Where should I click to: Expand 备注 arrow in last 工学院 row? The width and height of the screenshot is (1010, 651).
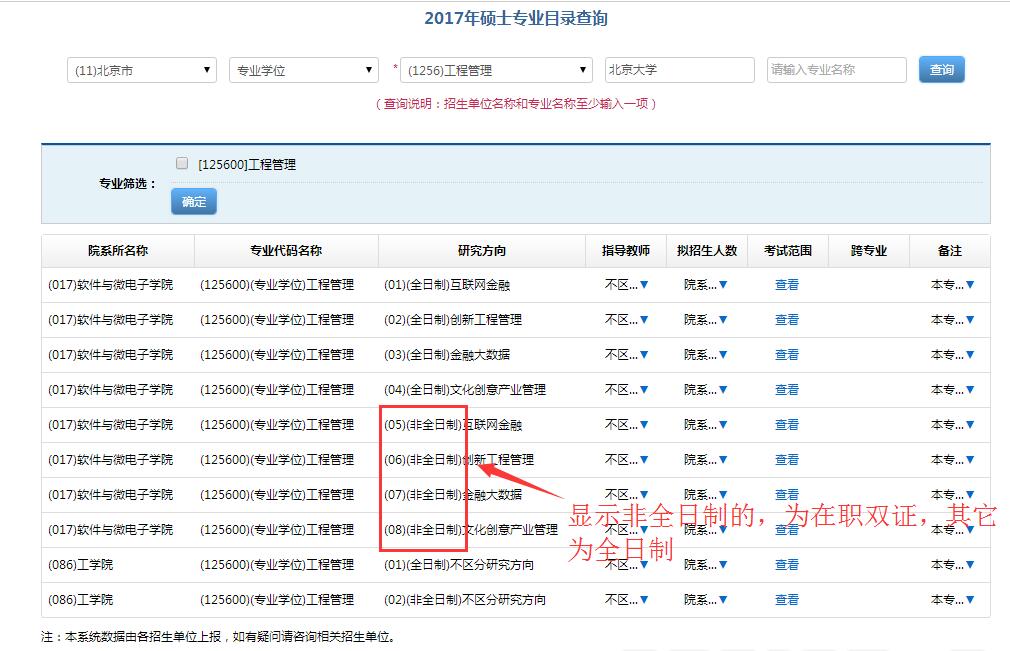[x=969, y=600]
